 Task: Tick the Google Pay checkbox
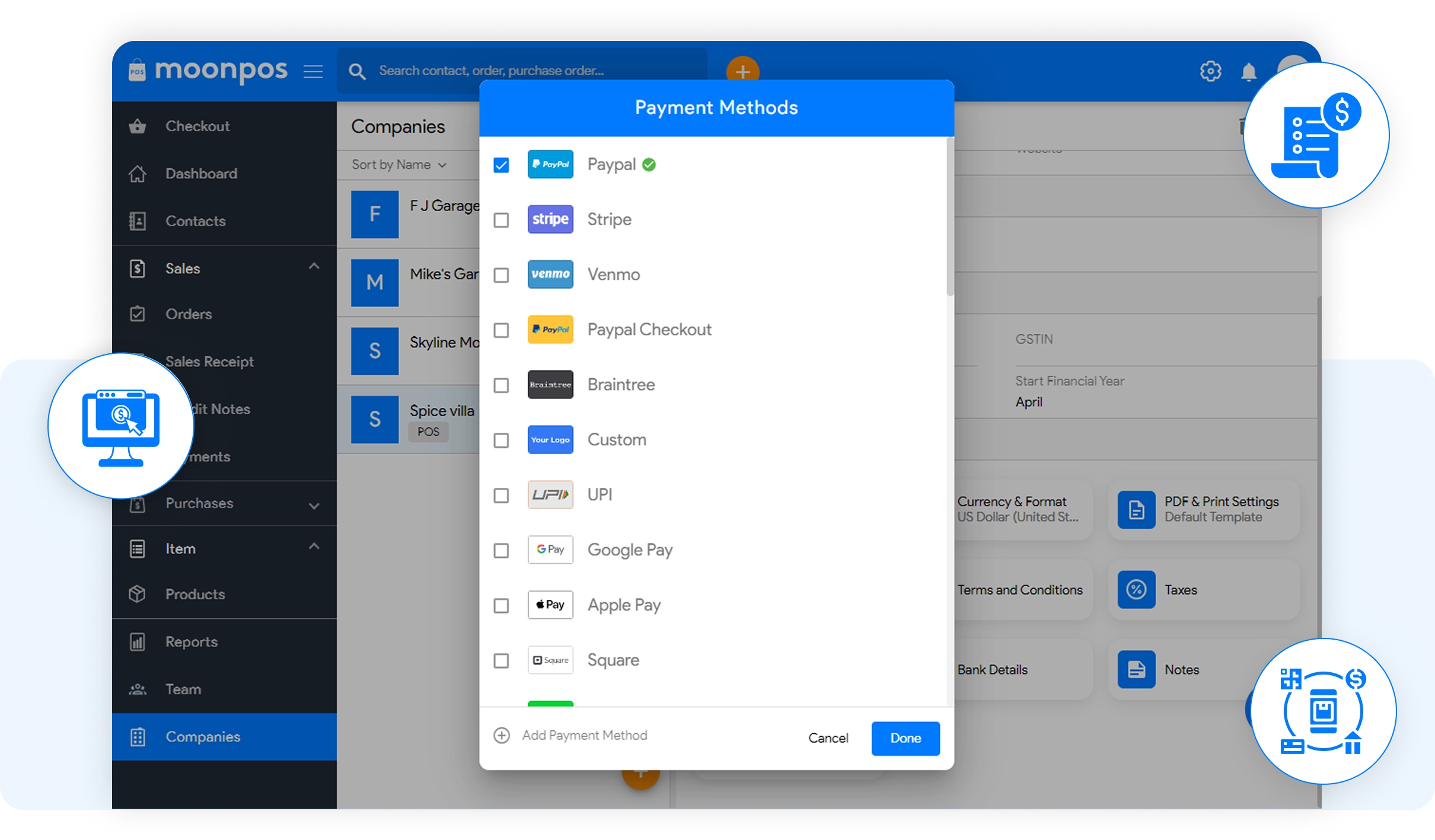501,550
